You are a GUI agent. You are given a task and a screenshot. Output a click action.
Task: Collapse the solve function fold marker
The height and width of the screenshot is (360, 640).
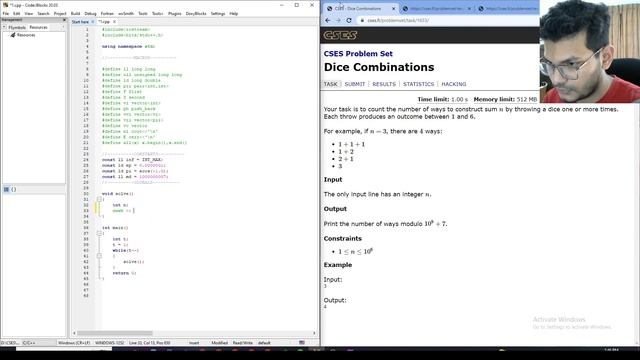(x=99, y=199)
